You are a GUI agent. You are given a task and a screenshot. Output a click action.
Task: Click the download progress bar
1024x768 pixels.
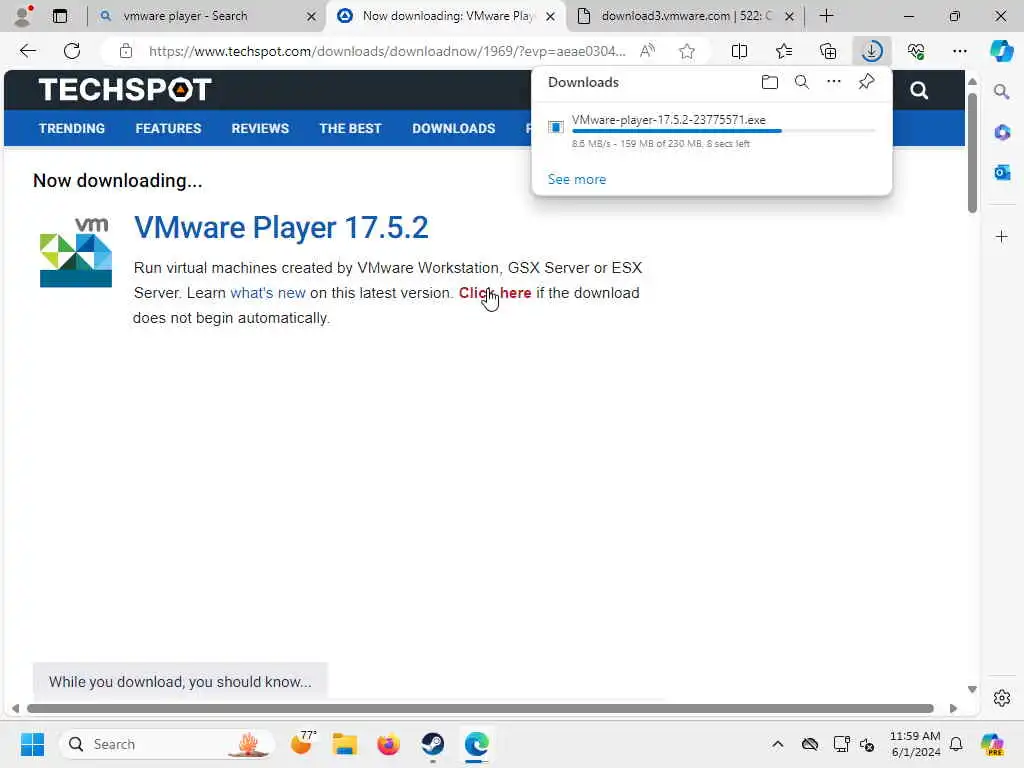724,131
